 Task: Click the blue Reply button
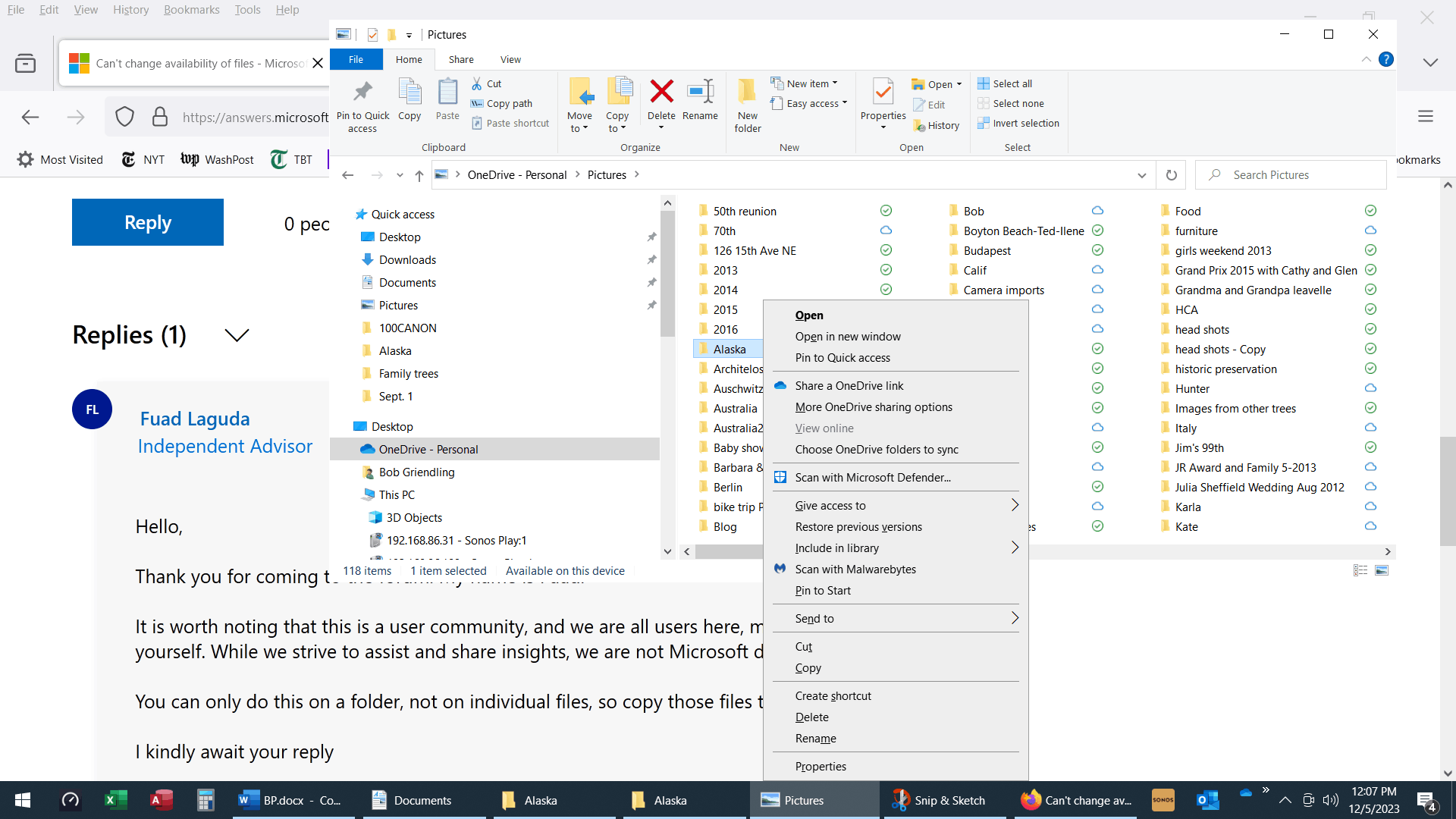click(148, 222)
